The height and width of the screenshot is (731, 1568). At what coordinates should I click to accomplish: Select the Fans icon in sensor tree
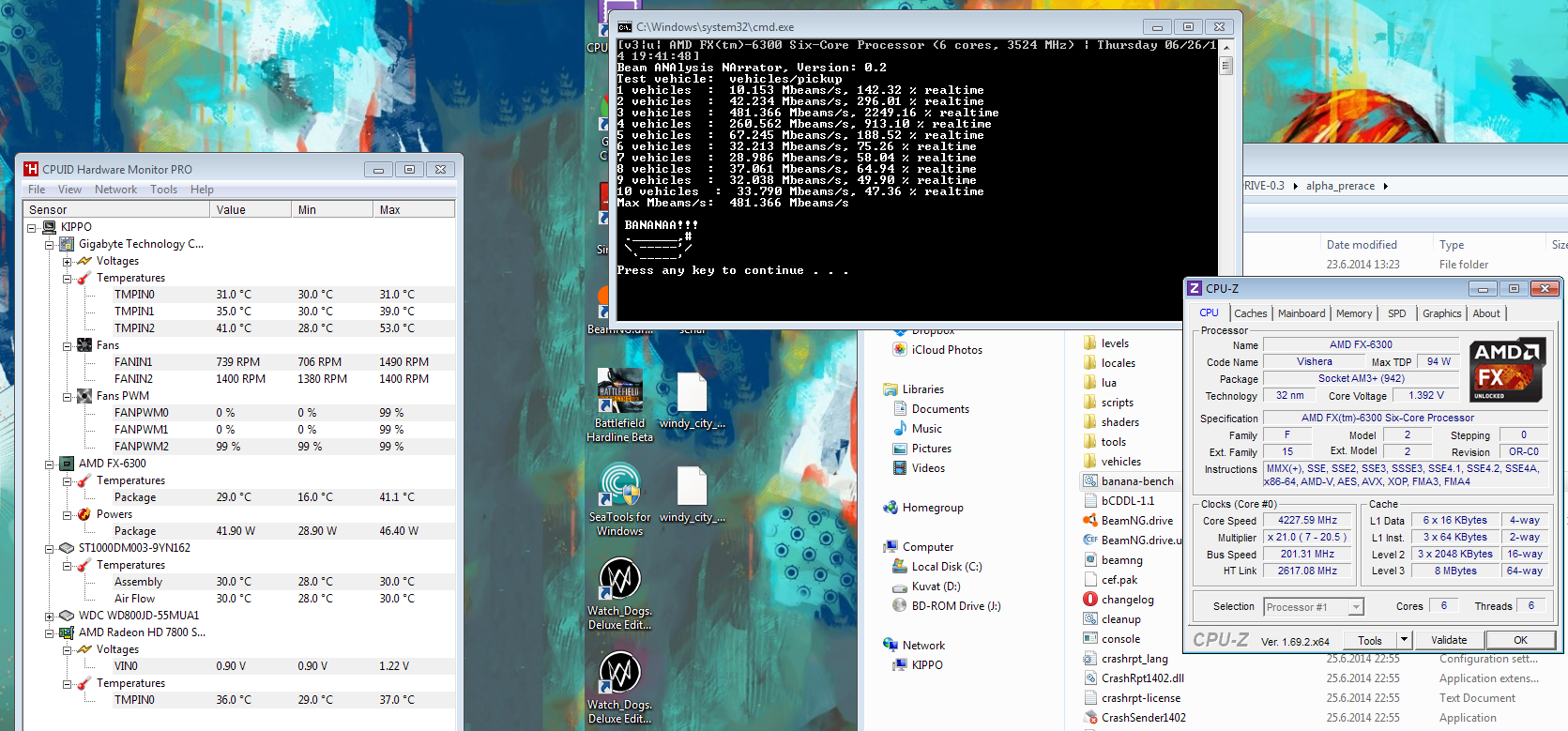point(84,345)
